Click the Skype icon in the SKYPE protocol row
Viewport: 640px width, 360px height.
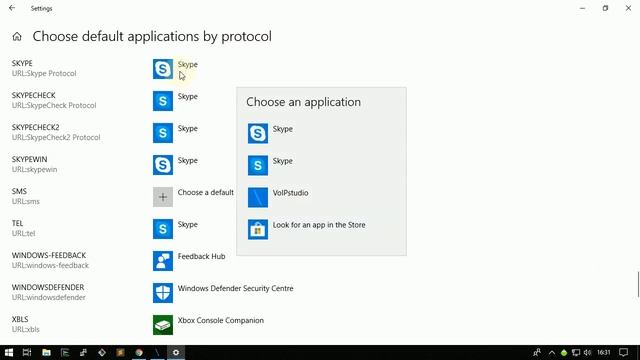coord(163,69)
